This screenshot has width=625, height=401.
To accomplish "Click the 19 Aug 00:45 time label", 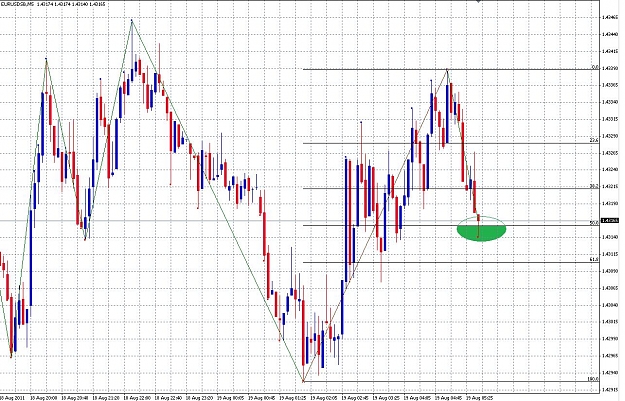I will click(261, 398).
